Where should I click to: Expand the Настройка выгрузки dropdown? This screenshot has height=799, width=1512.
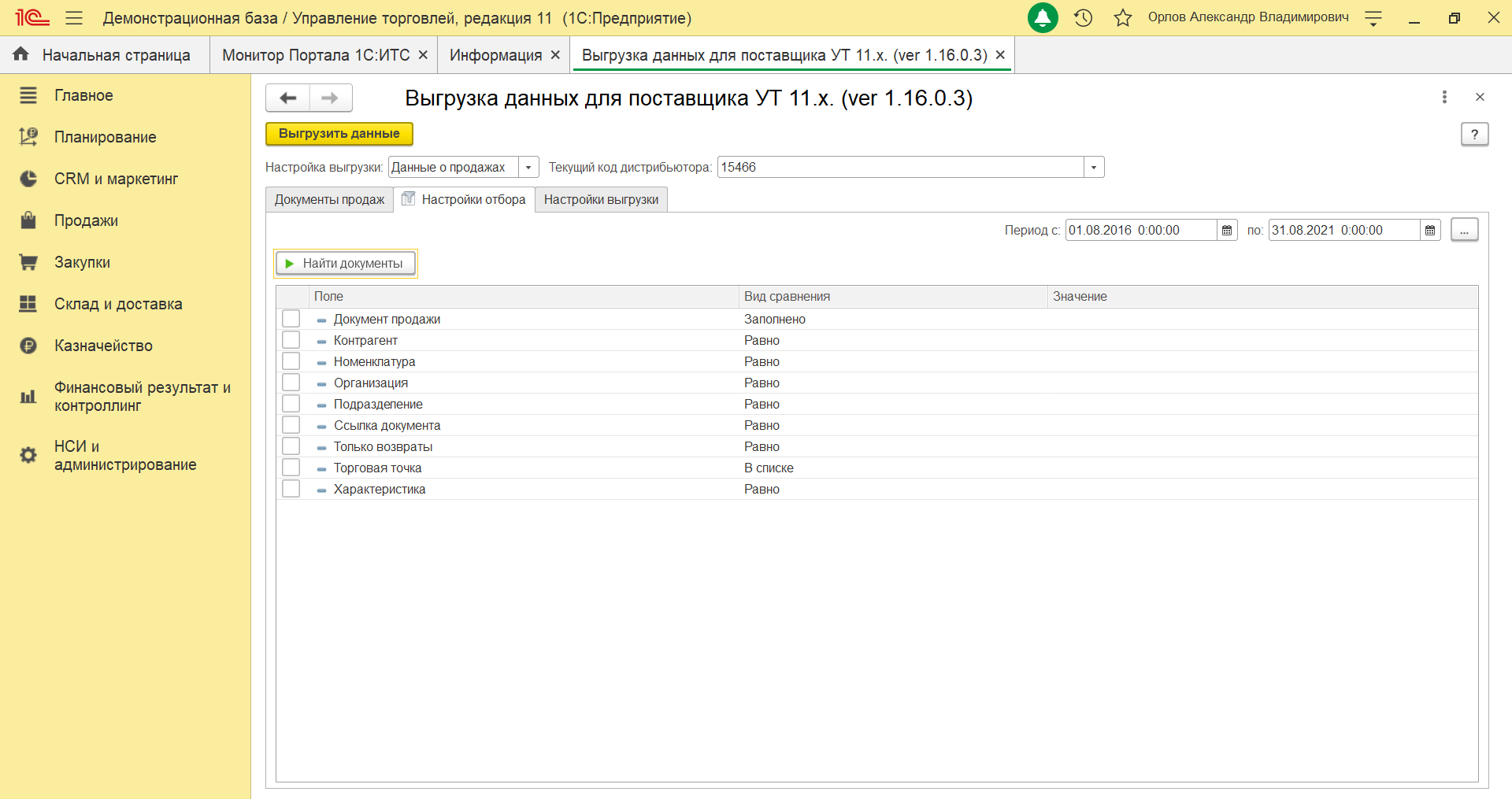(x=528, y=167)
